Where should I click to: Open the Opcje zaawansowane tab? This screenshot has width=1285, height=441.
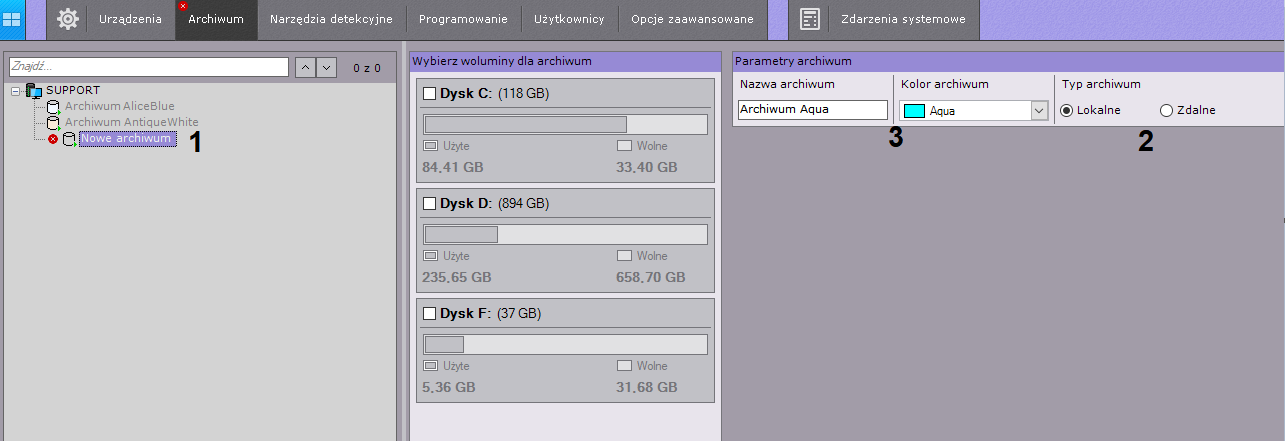[693, 19]
